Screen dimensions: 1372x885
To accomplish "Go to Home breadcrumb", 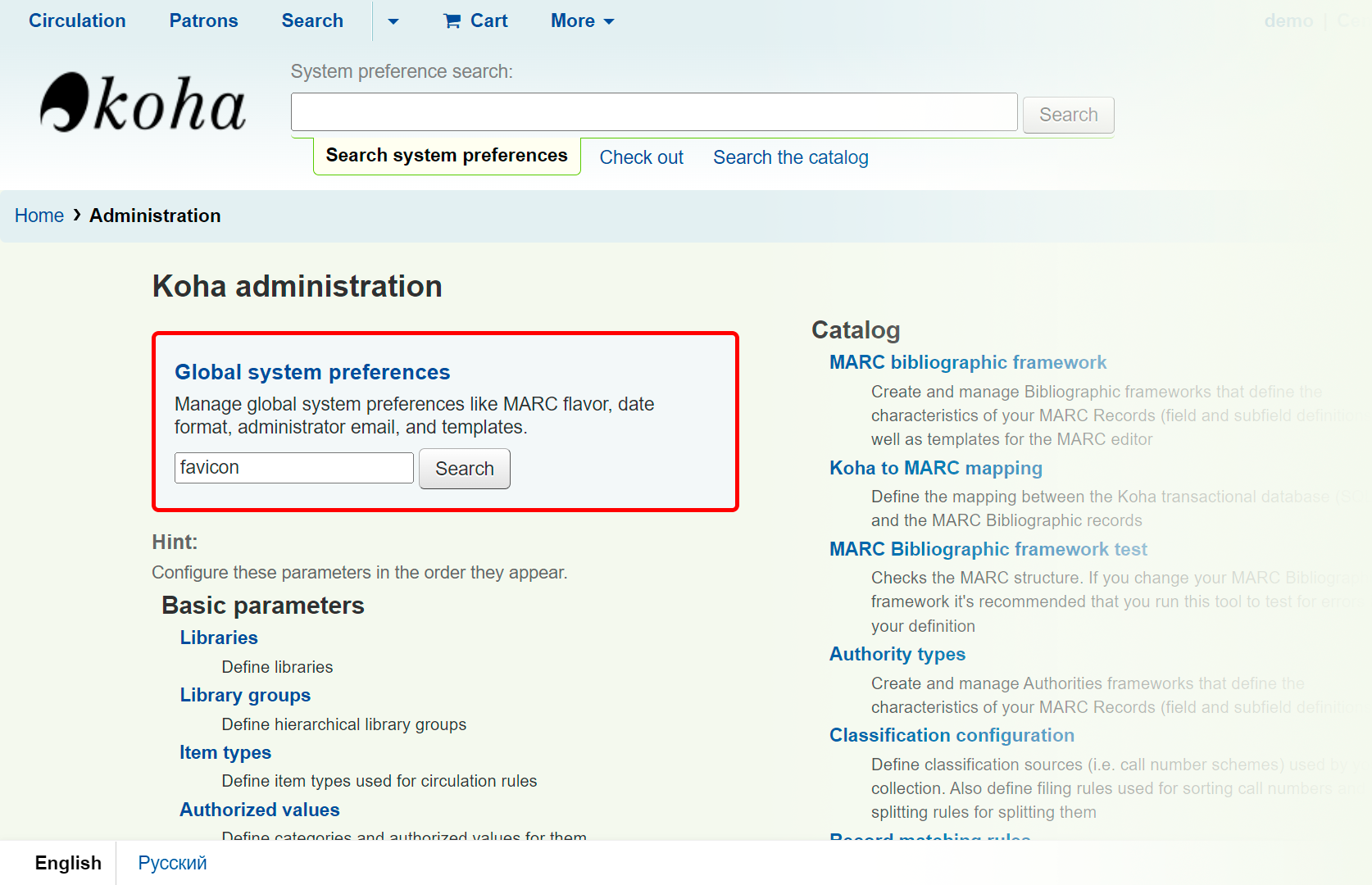I will click(x=39, y=216).
